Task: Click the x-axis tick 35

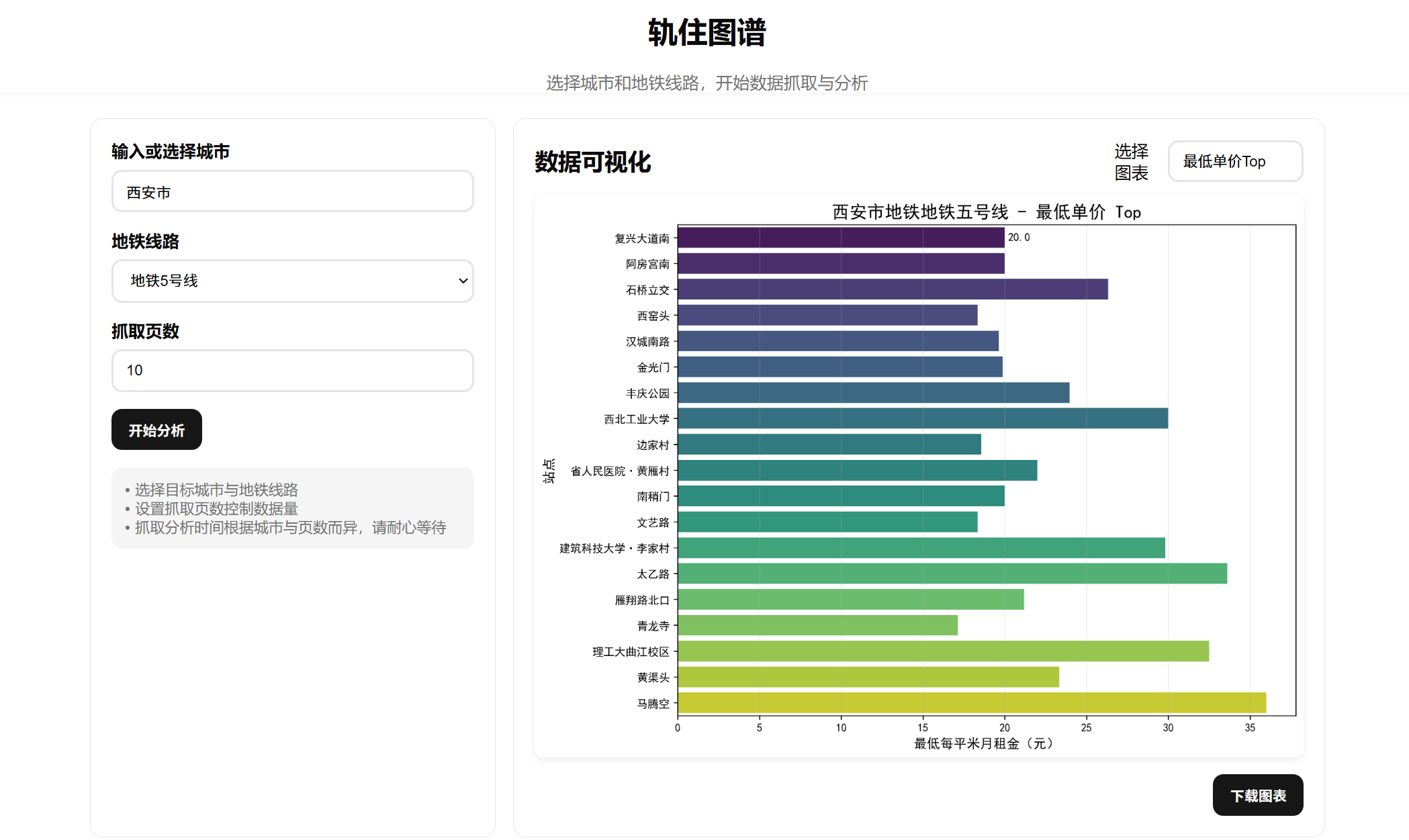Action: pos(1250,728)
